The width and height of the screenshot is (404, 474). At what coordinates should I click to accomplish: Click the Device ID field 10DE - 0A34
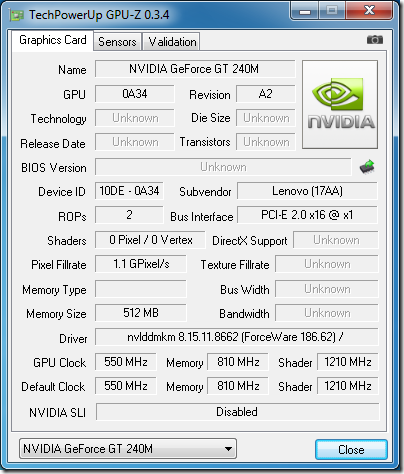[129, 191]
